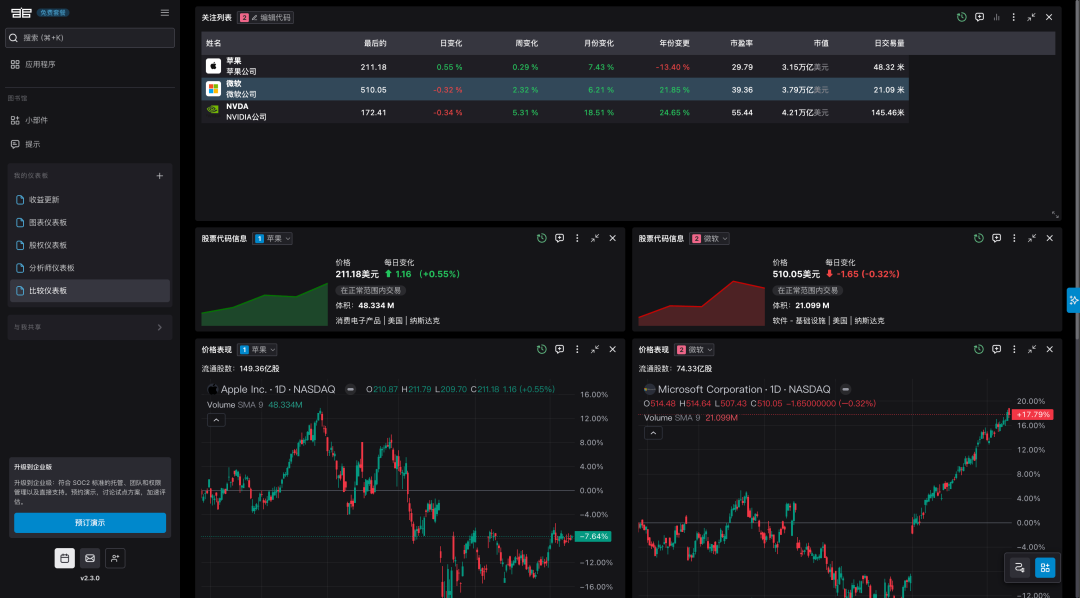Open the 微软 ticker dropdown in 股票代码信息
The height and width of the screenshot is (598, 1080).
coord(709,238)
